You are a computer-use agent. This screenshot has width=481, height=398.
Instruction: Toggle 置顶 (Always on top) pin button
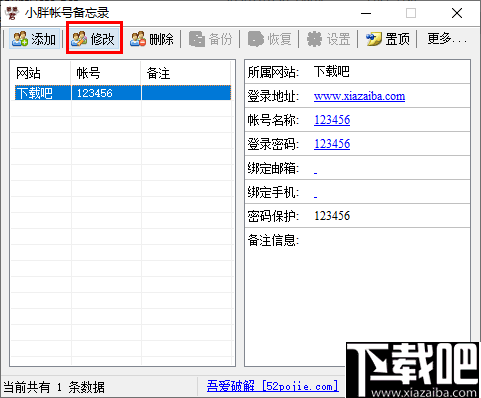point(388,39)
